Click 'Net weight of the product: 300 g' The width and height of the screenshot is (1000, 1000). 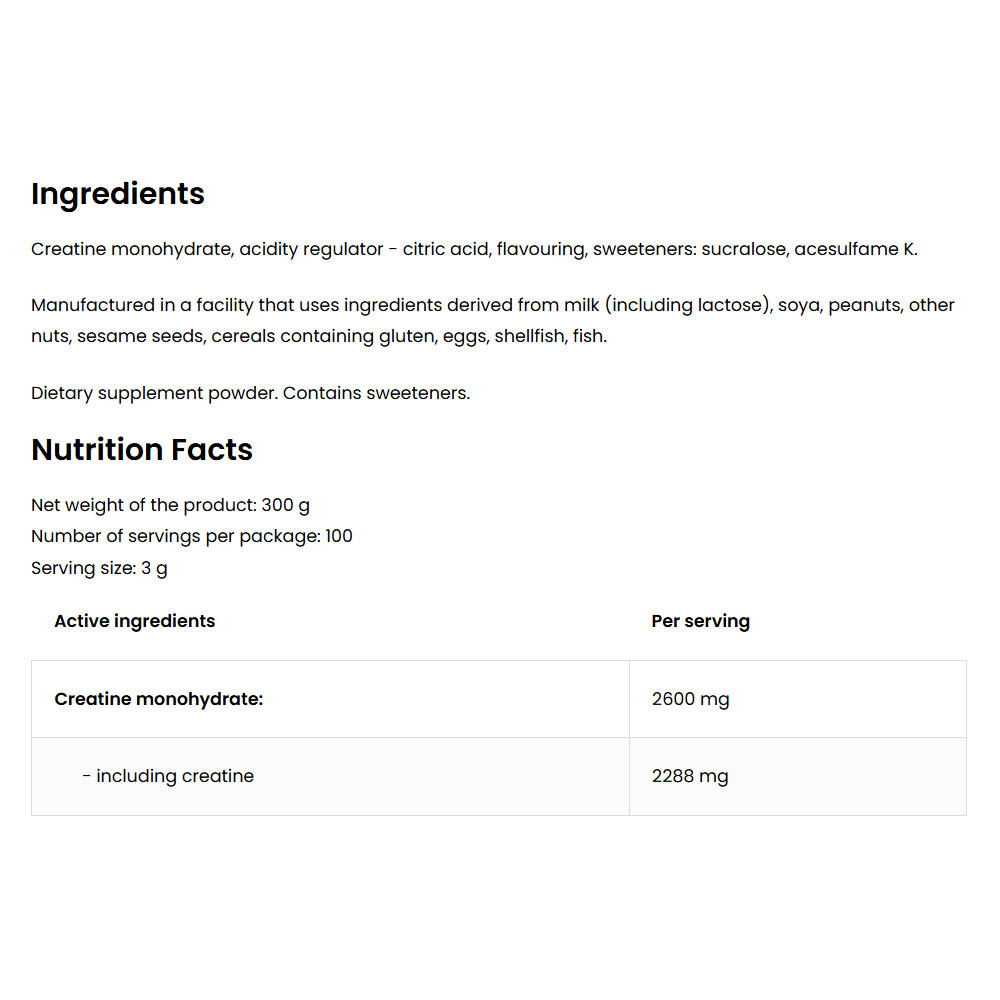click(x=170, y=505)
